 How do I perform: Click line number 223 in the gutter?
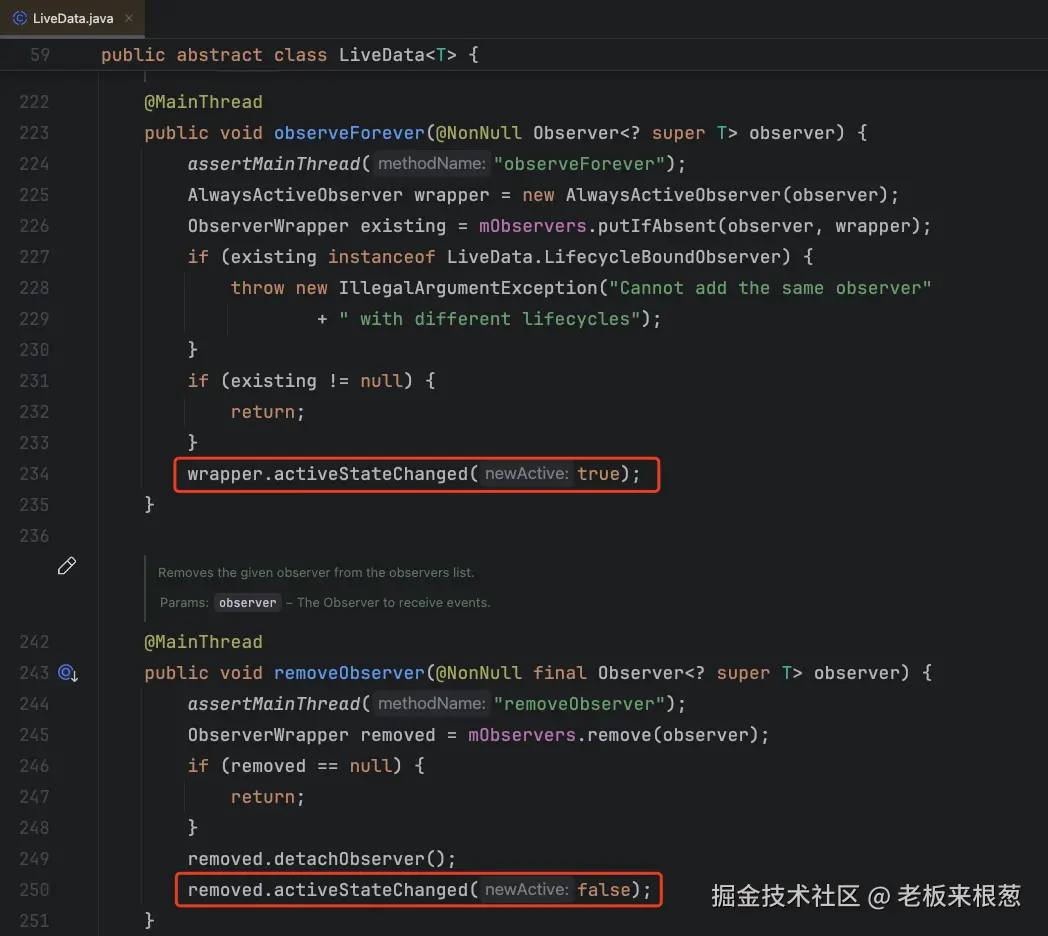pos(34,133)
